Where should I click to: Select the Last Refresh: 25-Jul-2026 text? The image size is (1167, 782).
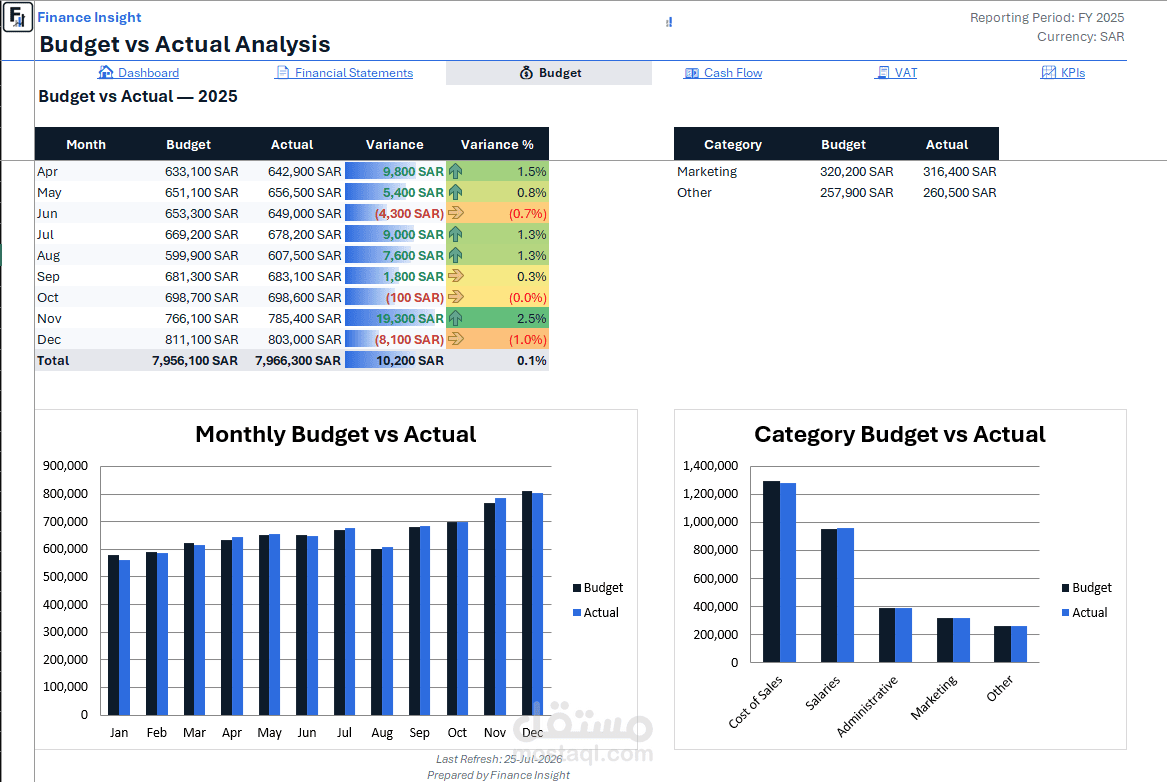[x=499, y=759]
